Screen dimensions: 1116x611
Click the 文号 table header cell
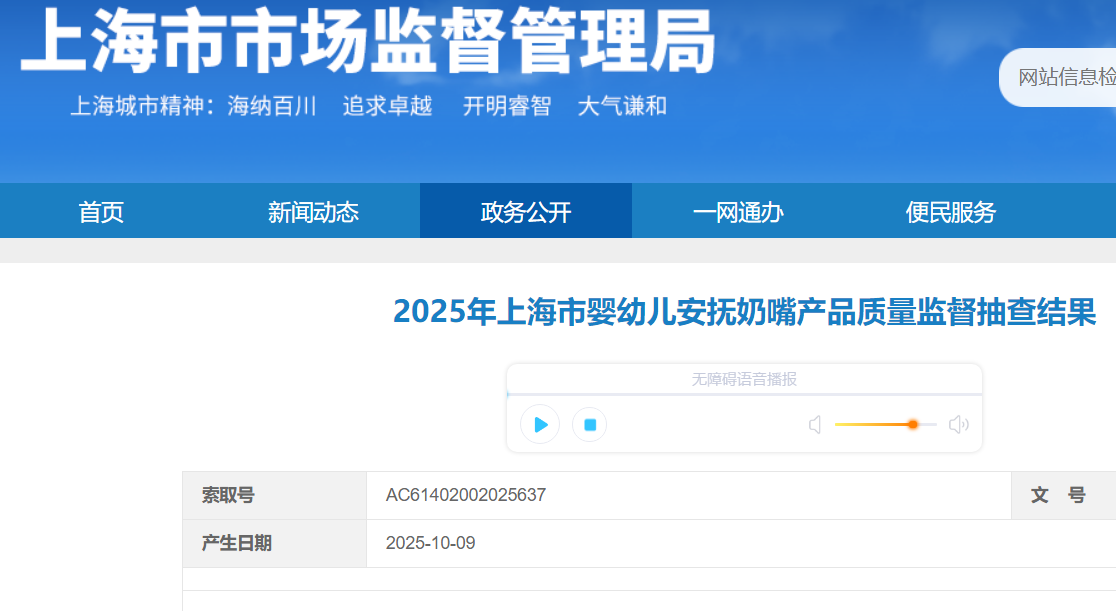pos(1059,495)
